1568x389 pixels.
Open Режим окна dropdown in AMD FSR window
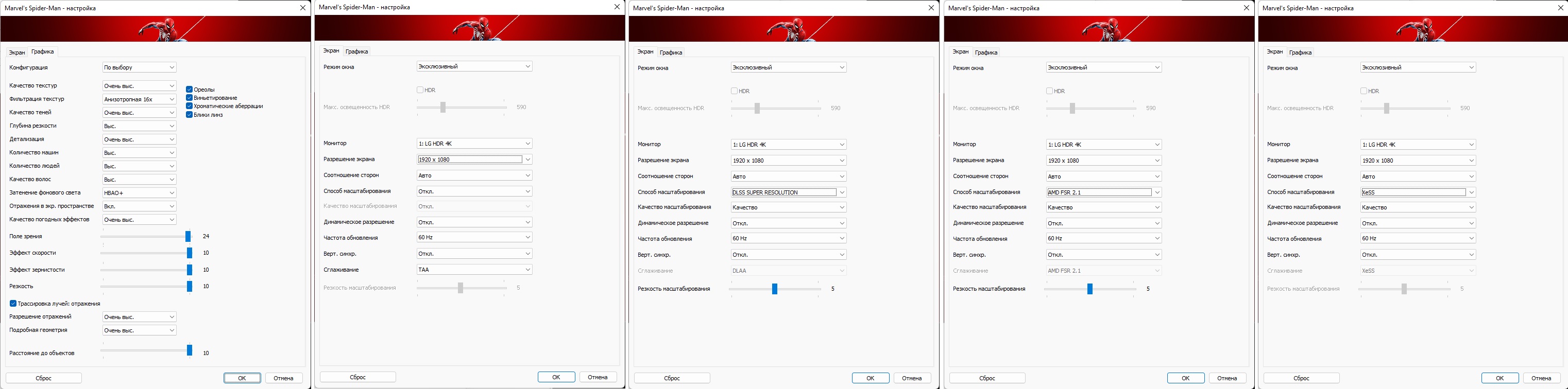[x=1103, y=67]
